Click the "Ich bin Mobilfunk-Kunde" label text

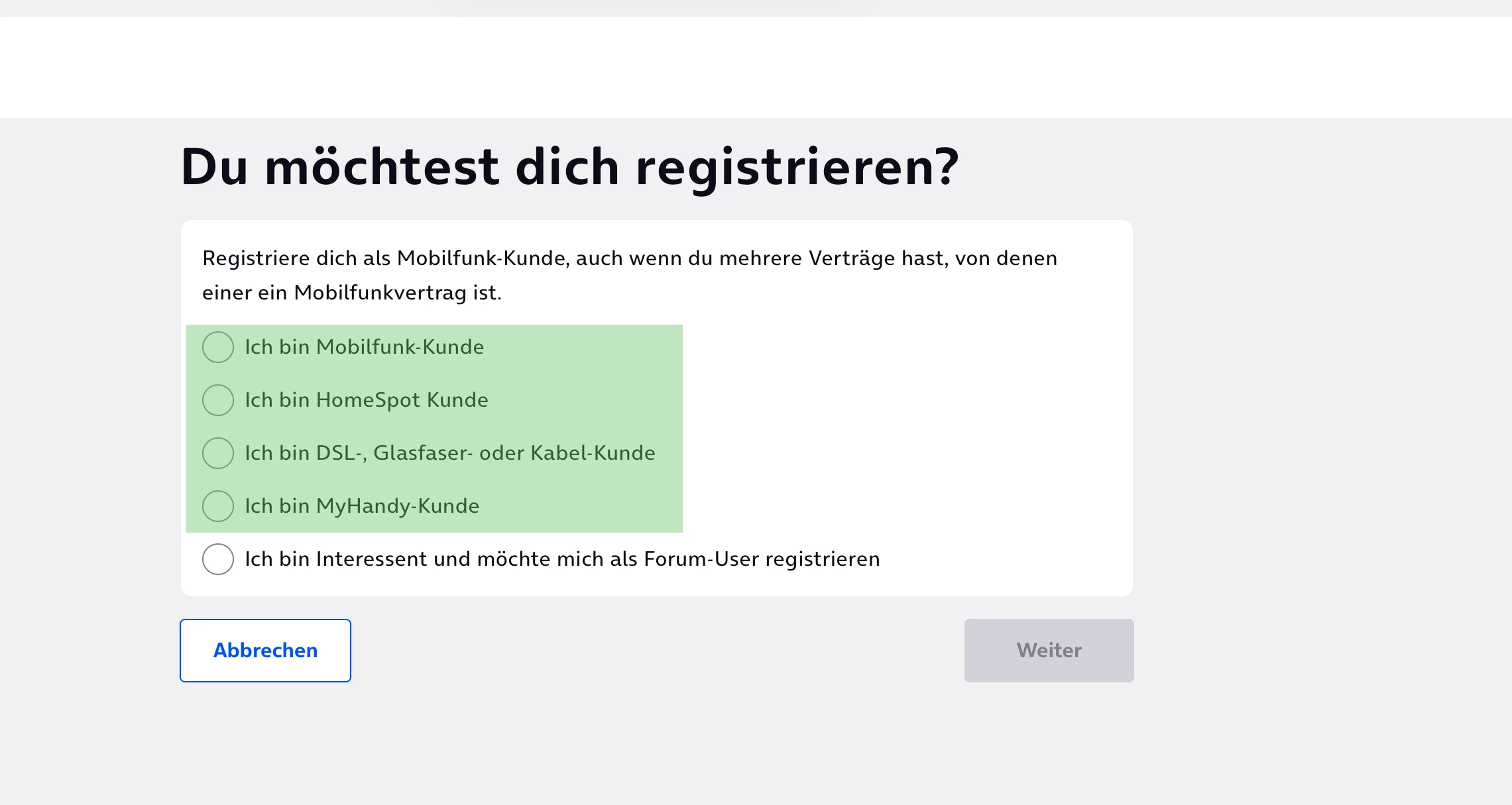coord(364,347)
